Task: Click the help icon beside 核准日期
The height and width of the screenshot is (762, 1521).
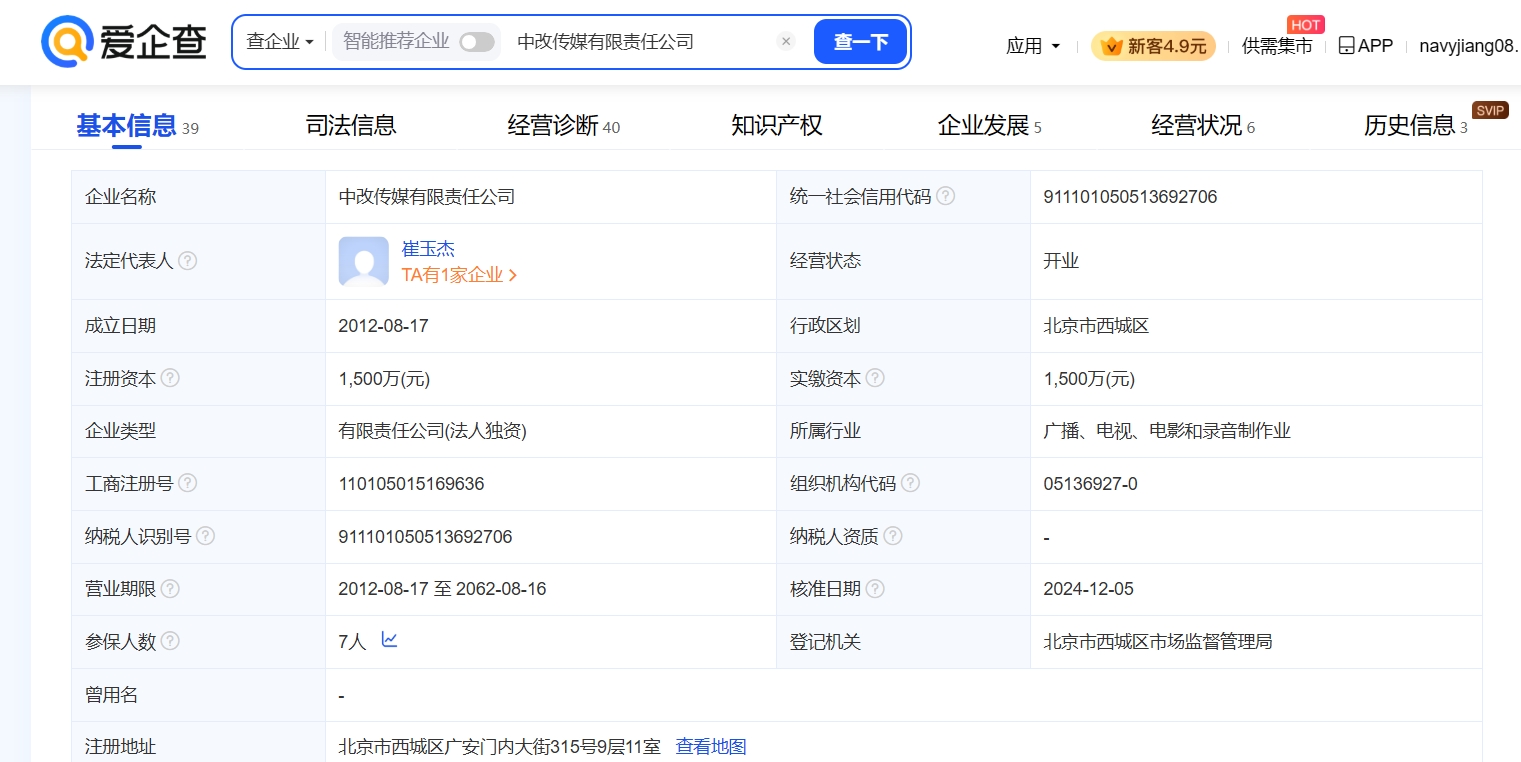Action: [x=875, y=589]
